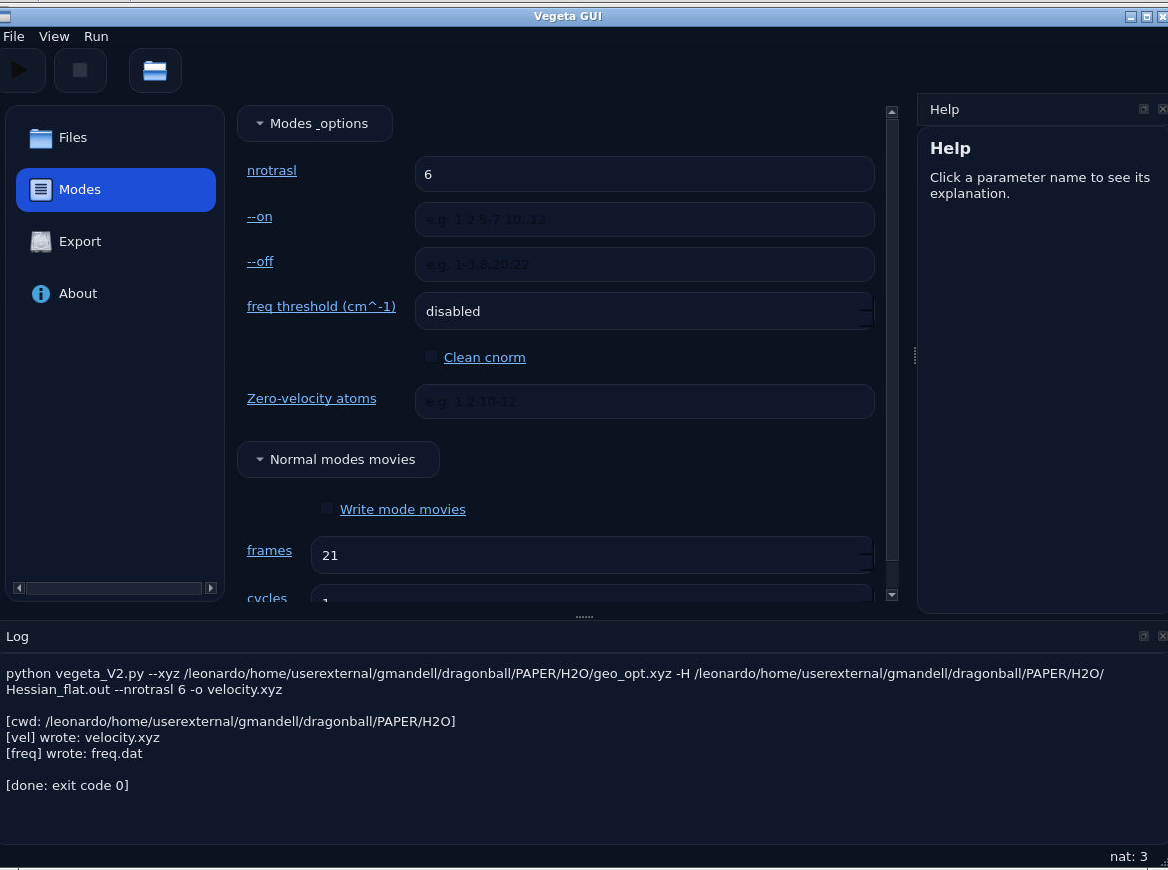Click the Stop square toolbar icon
This screenshot has width=1168, height=870.
tap(80, 71)
